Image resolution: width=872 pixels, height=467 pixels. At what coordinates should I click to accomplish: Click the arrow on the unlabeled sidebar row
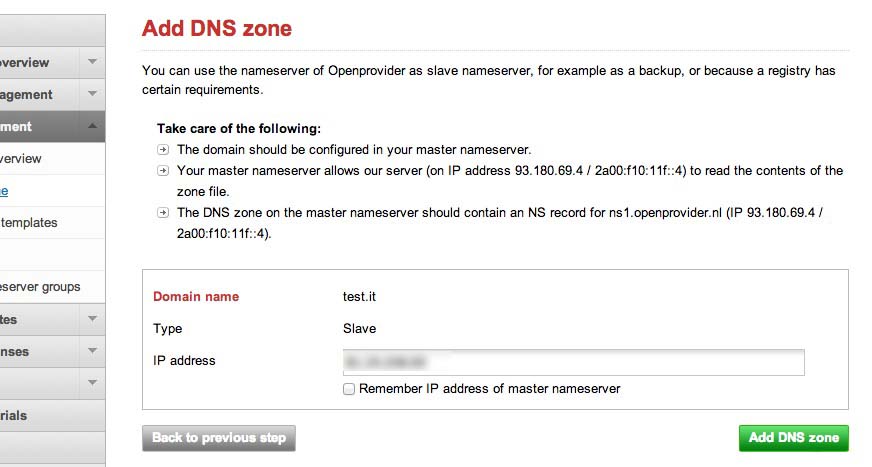[92, 383]
